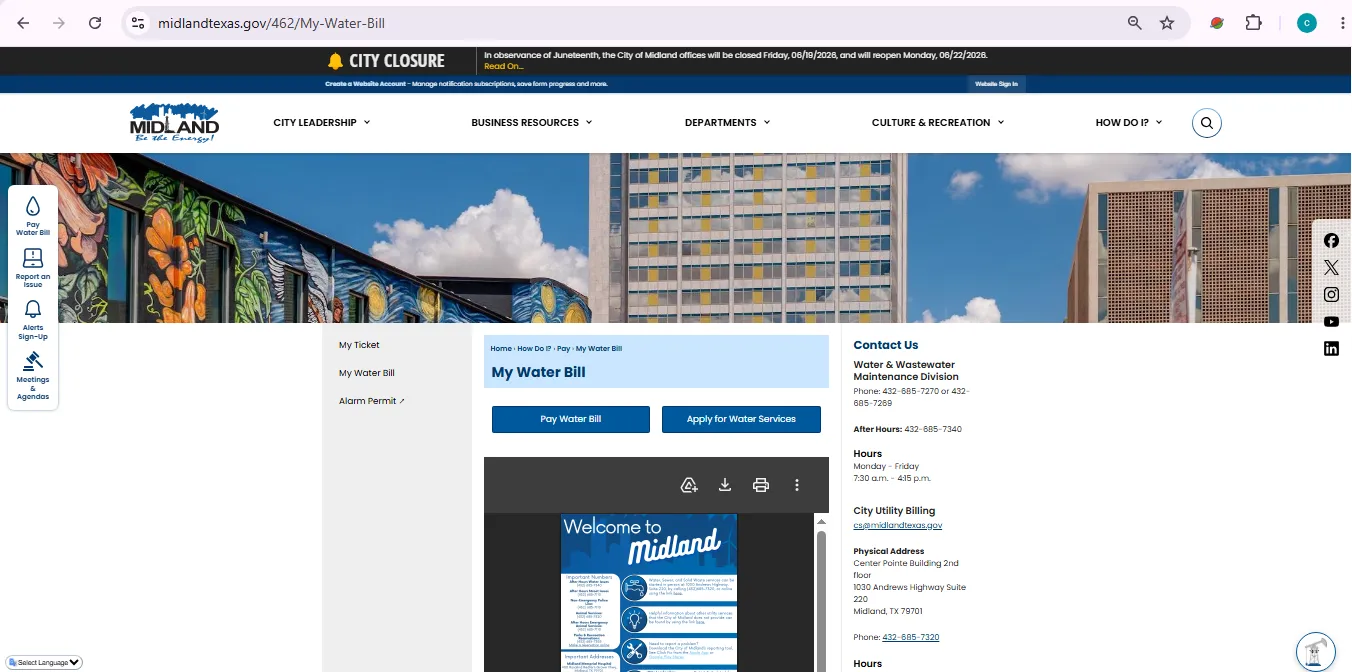
Task: Open the Read On... closure link
Action: pos(503,66)
